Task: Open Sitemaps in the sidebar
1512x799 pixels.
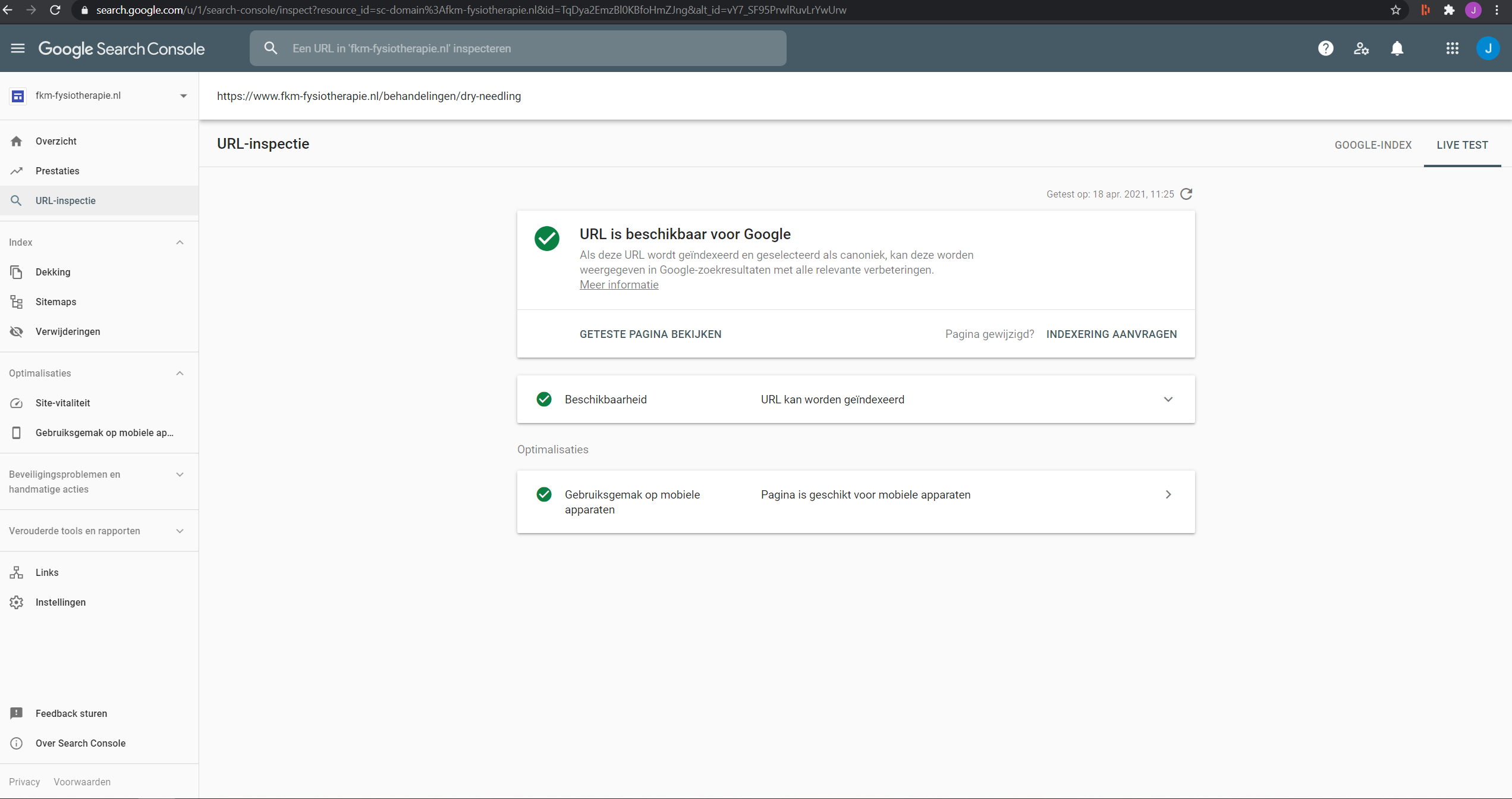Action: (x=56, y=302)
